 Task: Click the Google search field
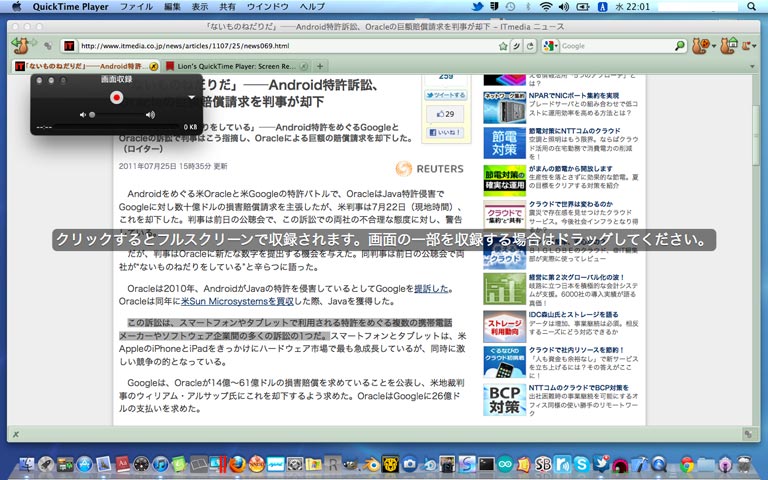pos(616,46)
